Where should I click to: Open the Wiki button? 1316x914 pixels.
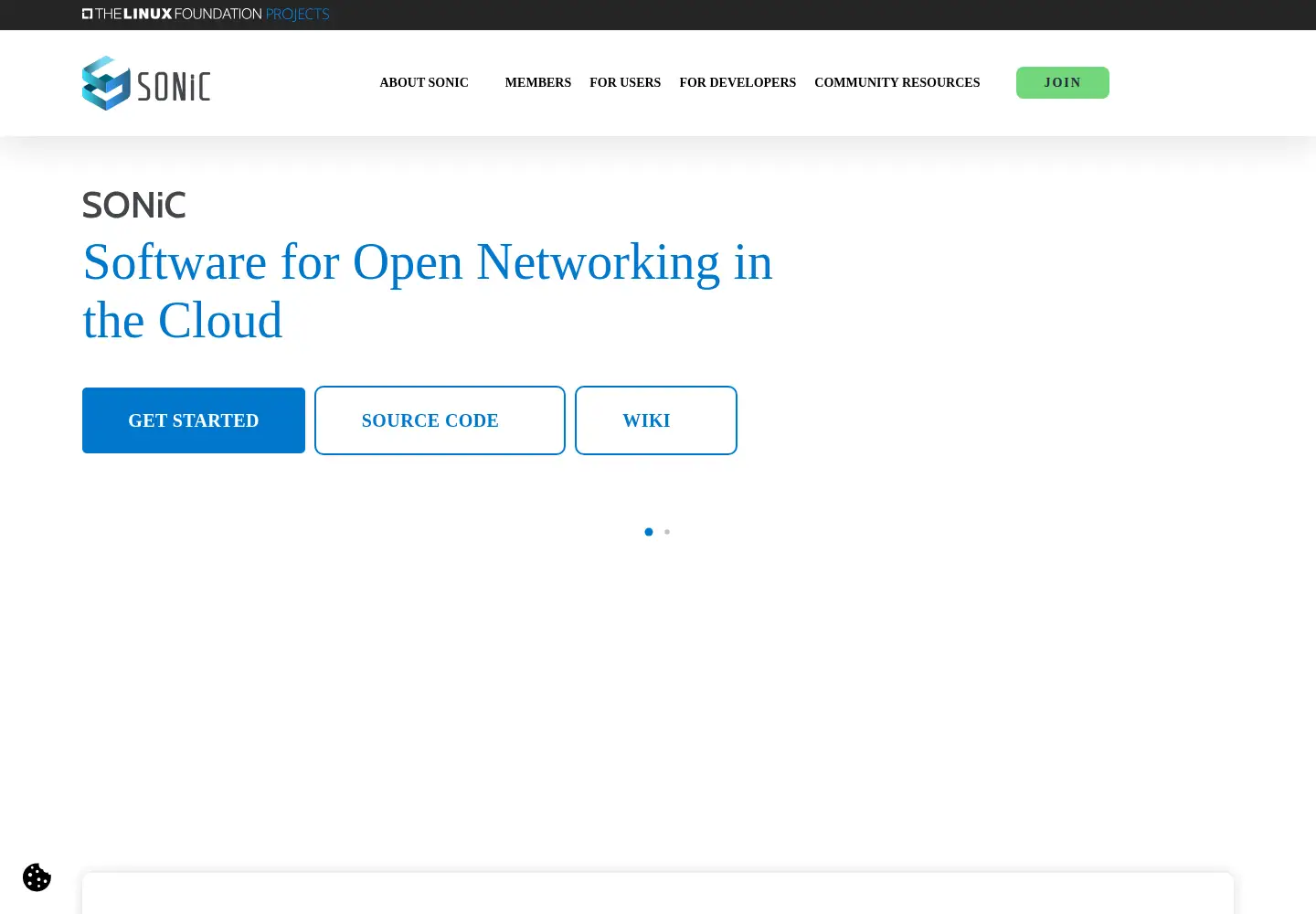(656, 420)
